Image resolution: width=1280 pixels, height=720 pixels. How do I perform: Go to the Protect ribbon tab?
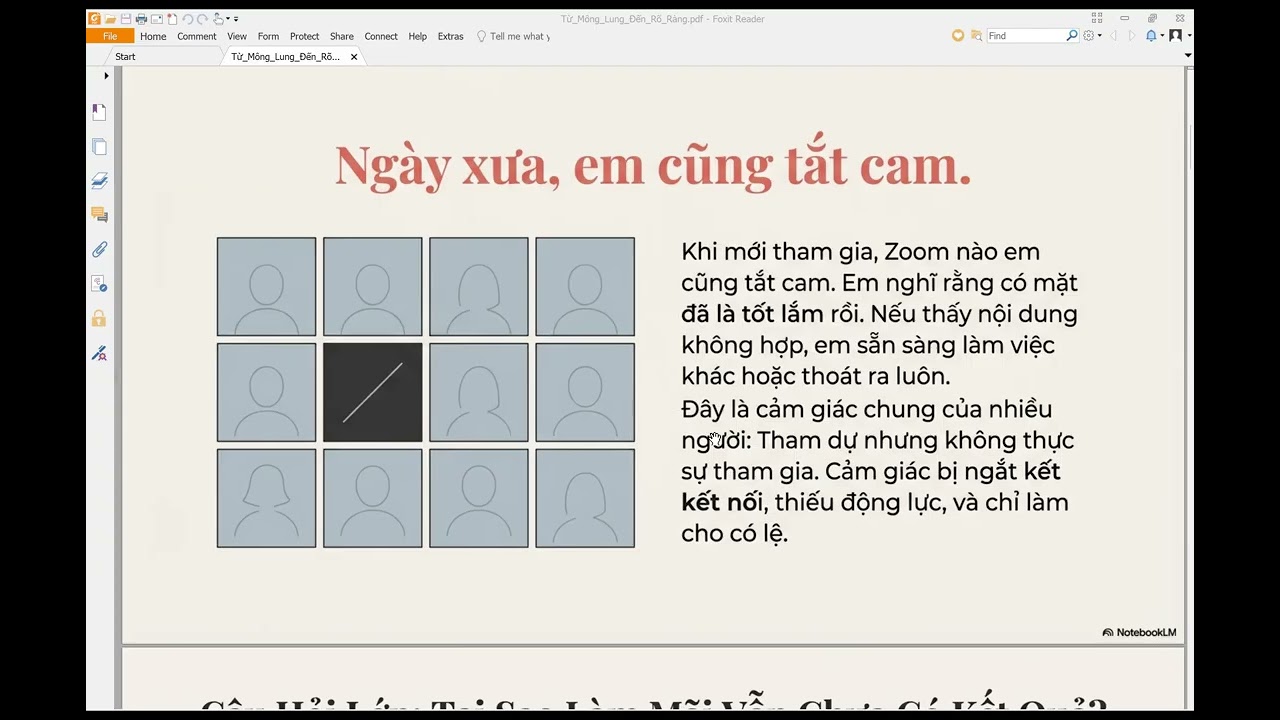305,36
